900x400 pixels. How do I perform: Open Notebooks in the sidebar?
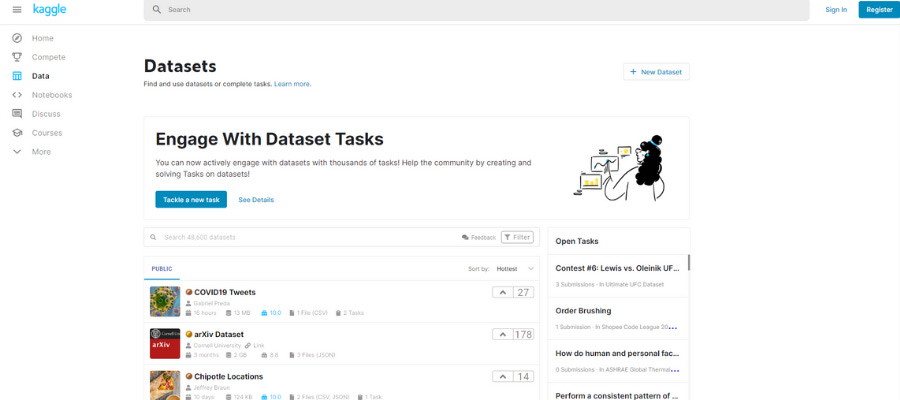point(52,95)
